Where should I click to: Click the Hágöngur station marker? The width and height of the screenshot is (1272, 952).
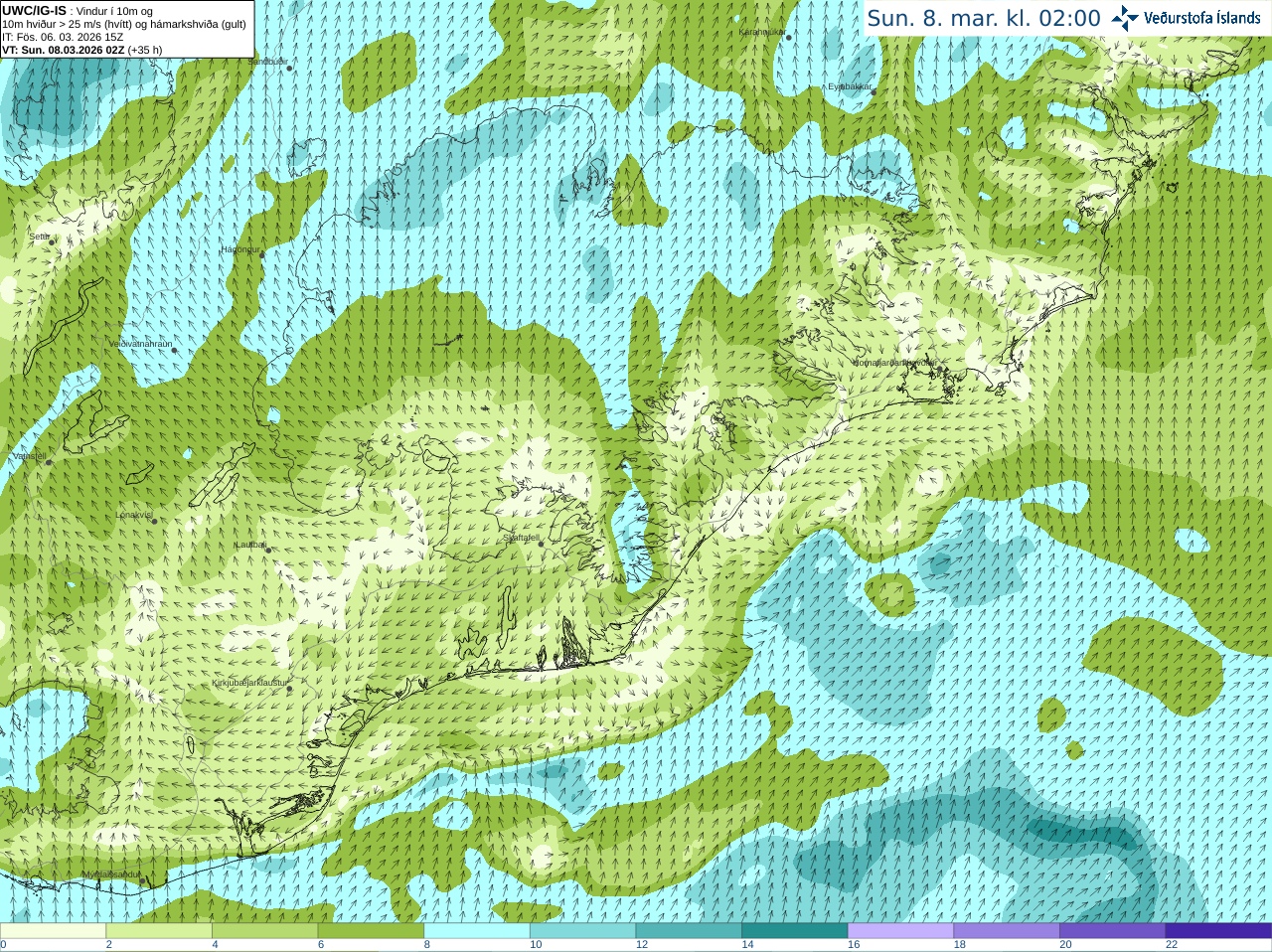coord(262,255)
